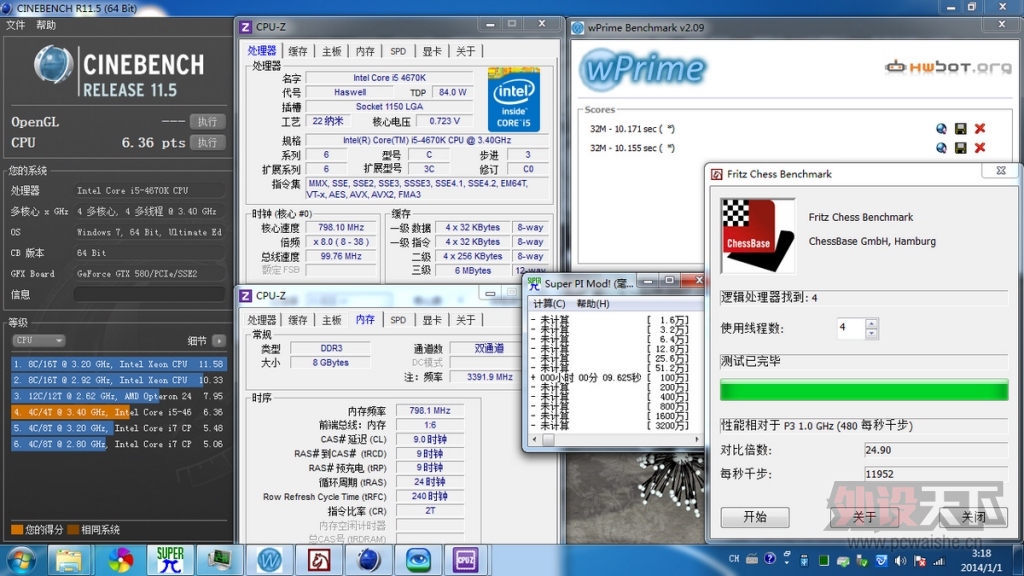
Task: Switch to Fritz Chess Benchmark taskbar icon
Action: point(319,560)
